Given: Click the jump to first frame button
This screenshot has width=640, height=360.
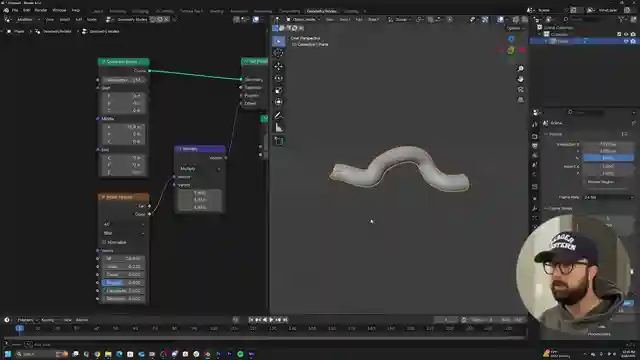Looking at the screenshot, I should click(251, 320).
